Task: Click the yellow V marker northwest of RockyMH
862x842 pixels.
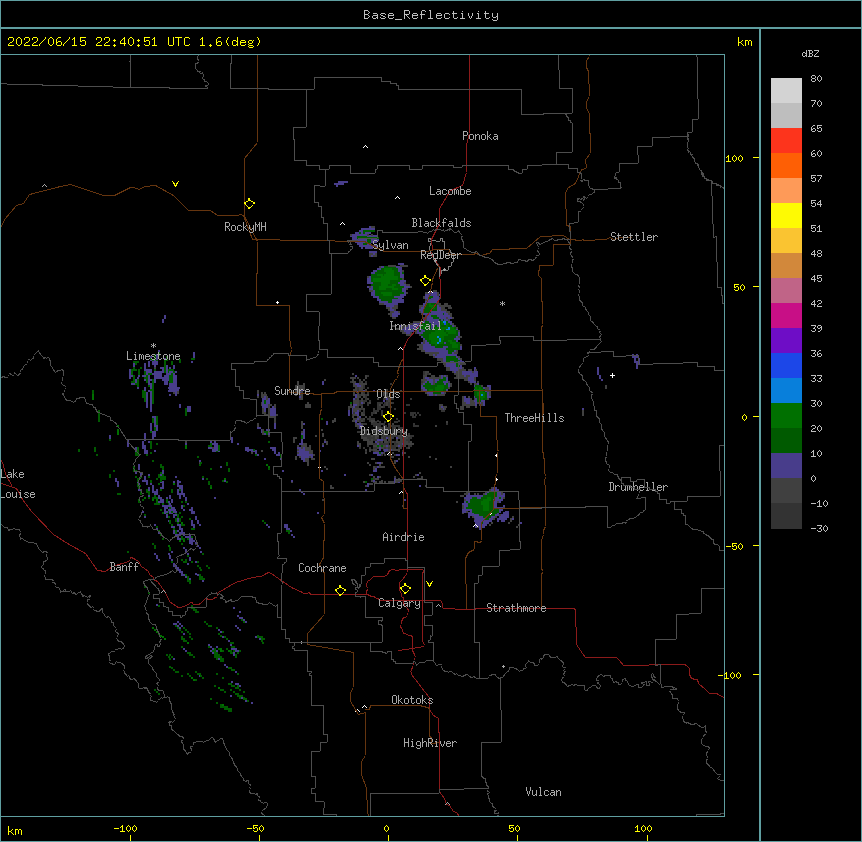Action: click(175, 184)
